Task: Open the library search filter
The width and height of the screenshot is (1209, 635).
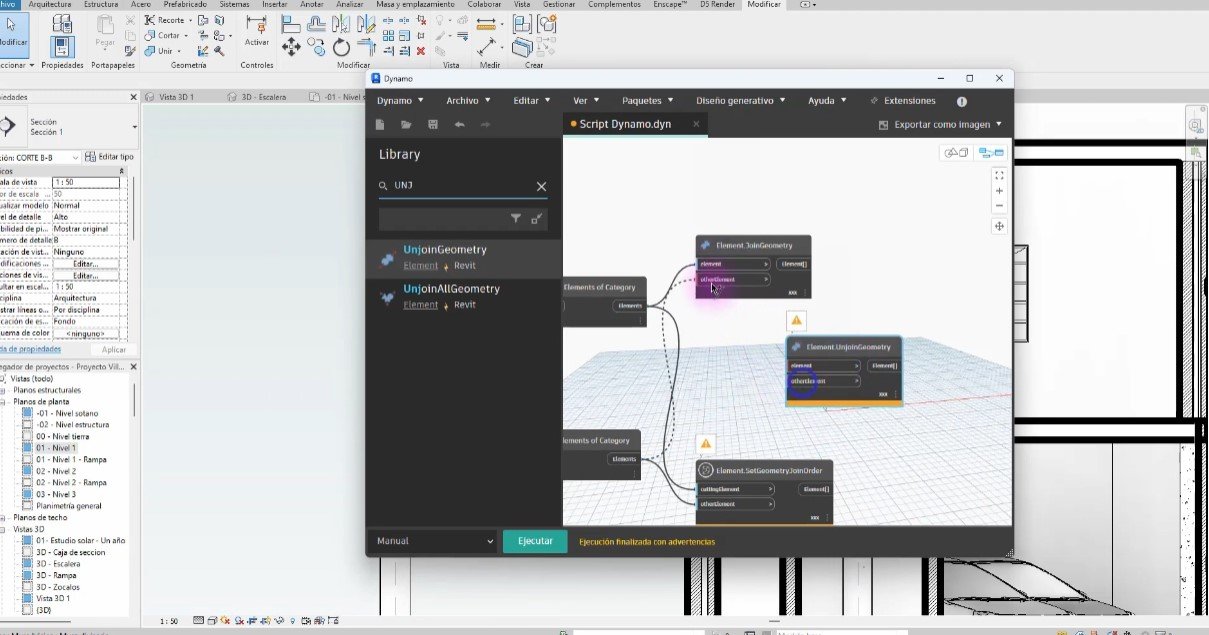Action: [516, 218]
